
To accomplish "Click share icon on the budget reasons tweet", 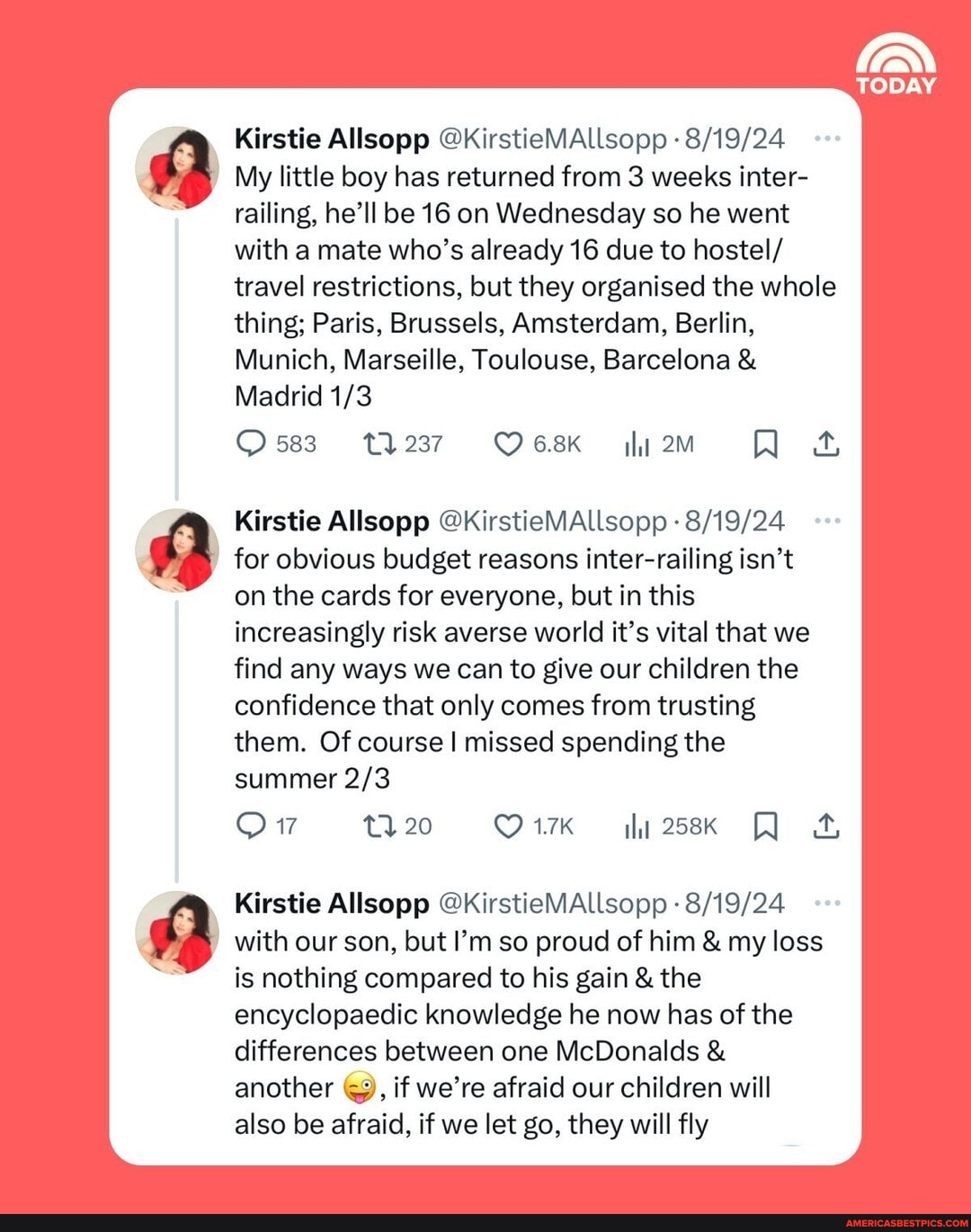I will click(x=826, y=826).
